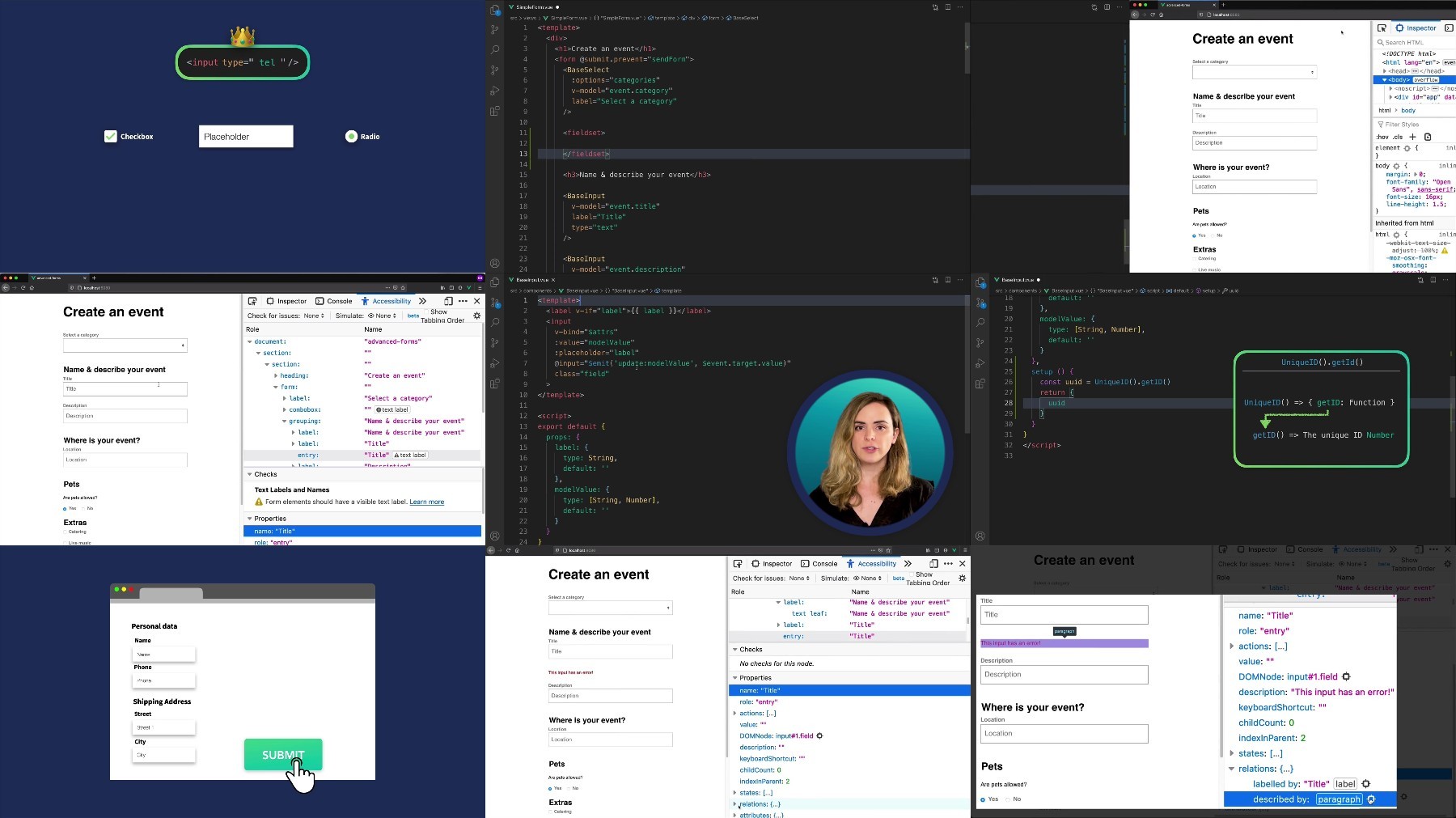Select Accessibility tab in devtools with text-label warning
The width and height of the screenshot is (1456, 818).
387,301
